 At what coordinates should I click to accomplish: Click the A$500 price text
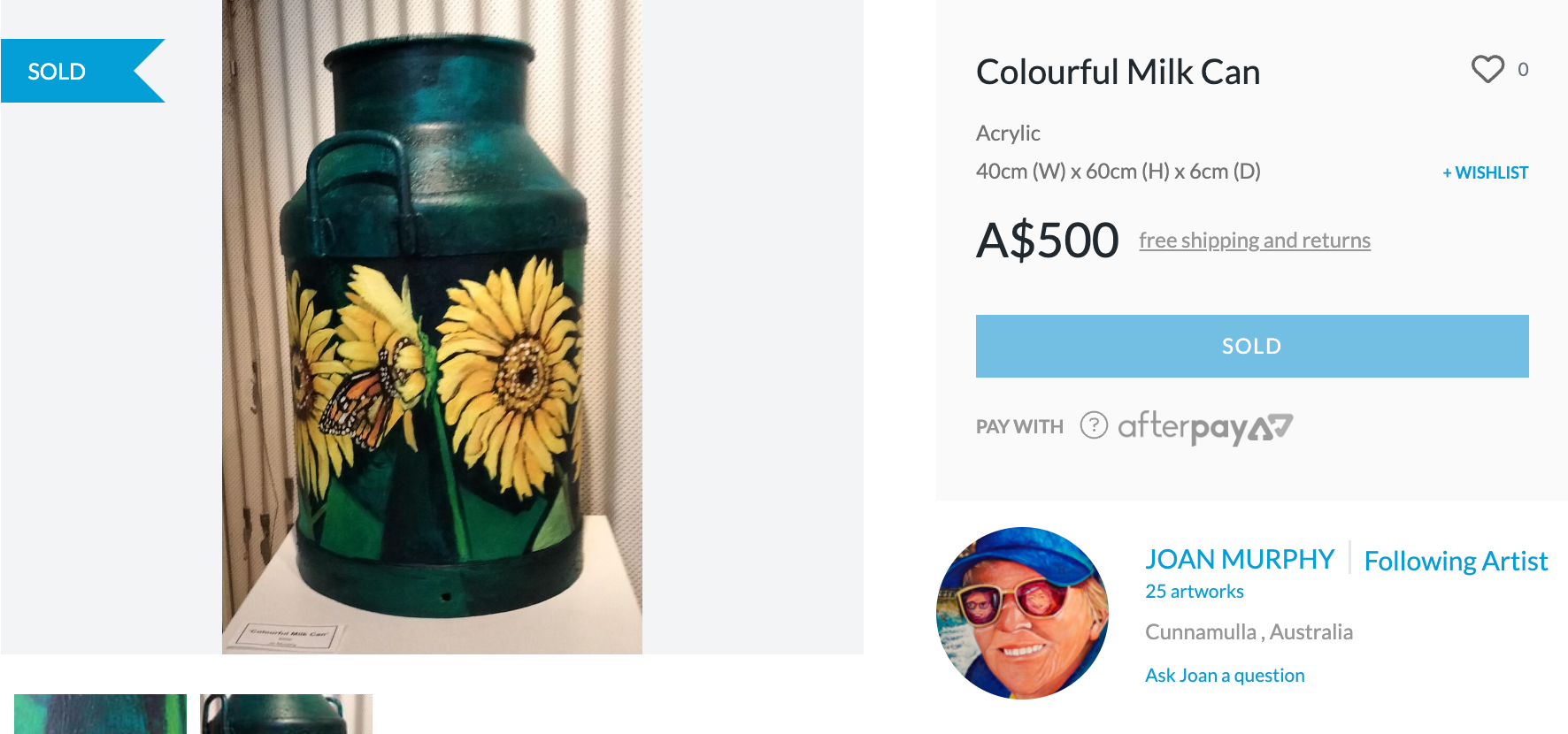[x=1047, y=241]
